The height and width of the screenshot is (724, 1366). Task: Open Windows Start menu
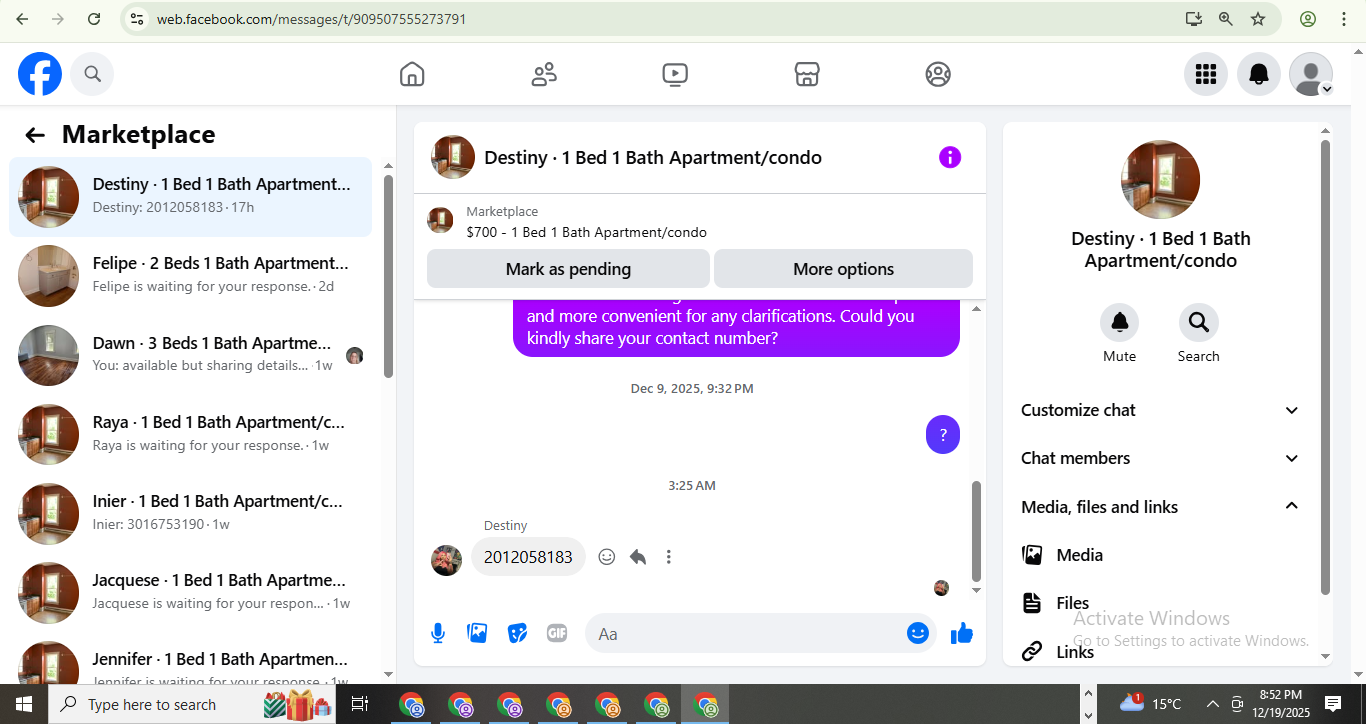(x=24, y=704)
